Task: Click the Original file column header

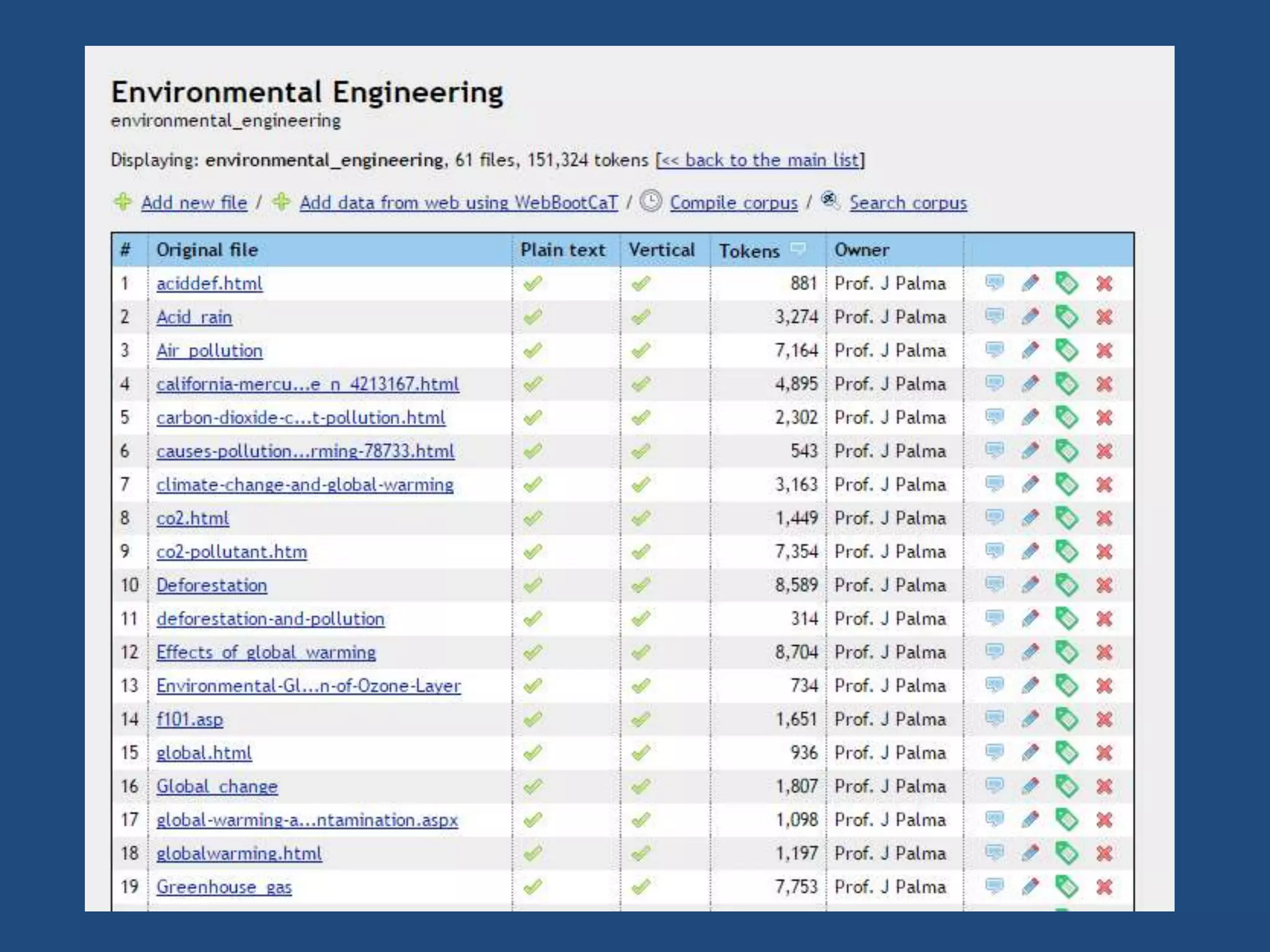Action: 207,250
